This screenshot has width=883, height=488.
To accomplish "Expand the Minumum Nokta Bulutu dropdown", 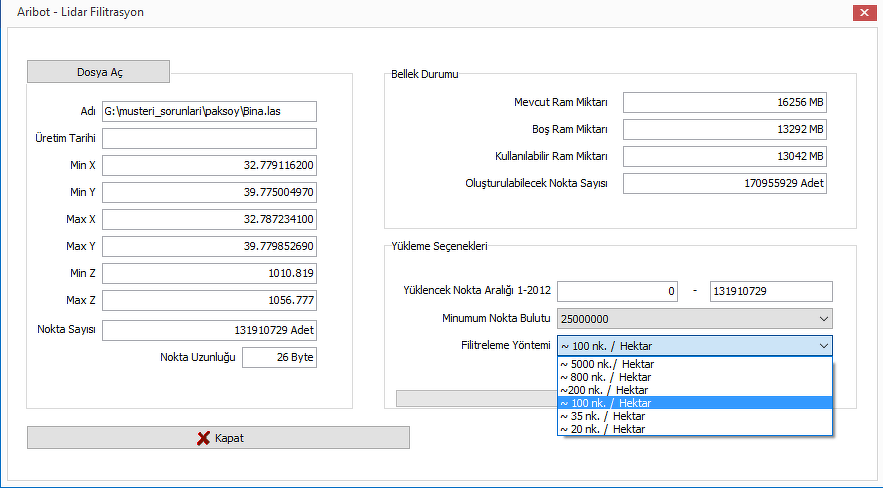I will [823, 318].
